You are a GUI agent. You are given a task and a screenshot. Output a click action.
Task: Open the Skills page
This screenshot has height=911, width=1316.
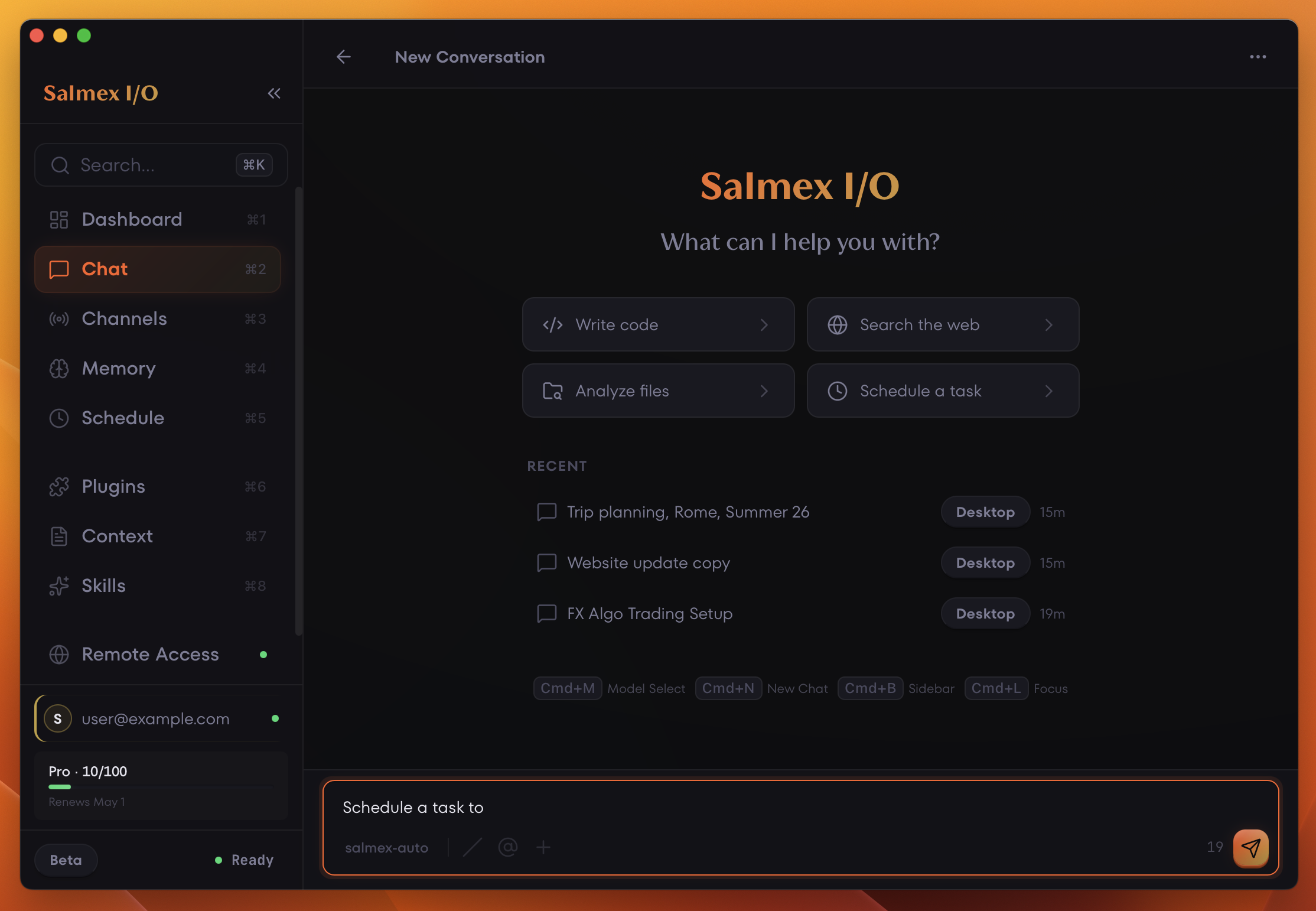click(x=158, y=585)
